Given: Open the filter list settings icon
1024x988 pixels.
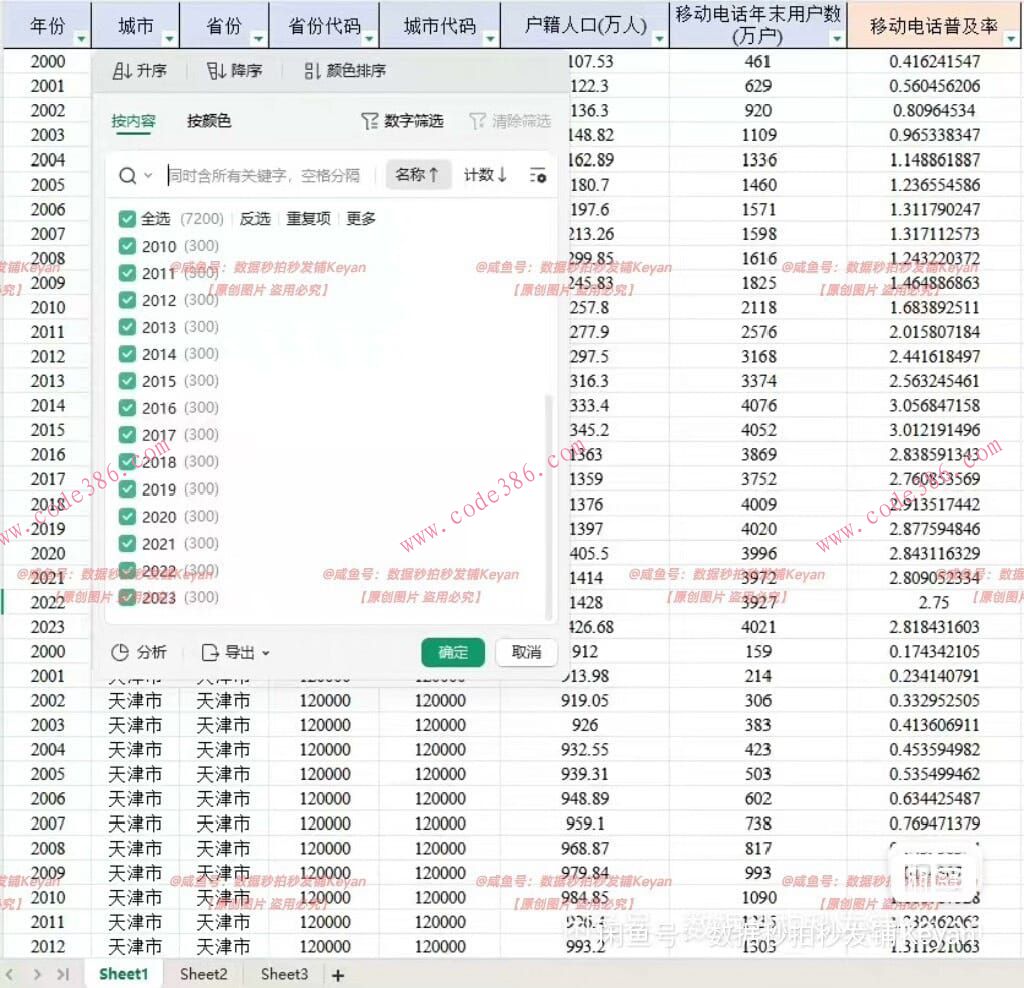Looking at the screenshot, I should pyautogui.click(x=537, y=174).
